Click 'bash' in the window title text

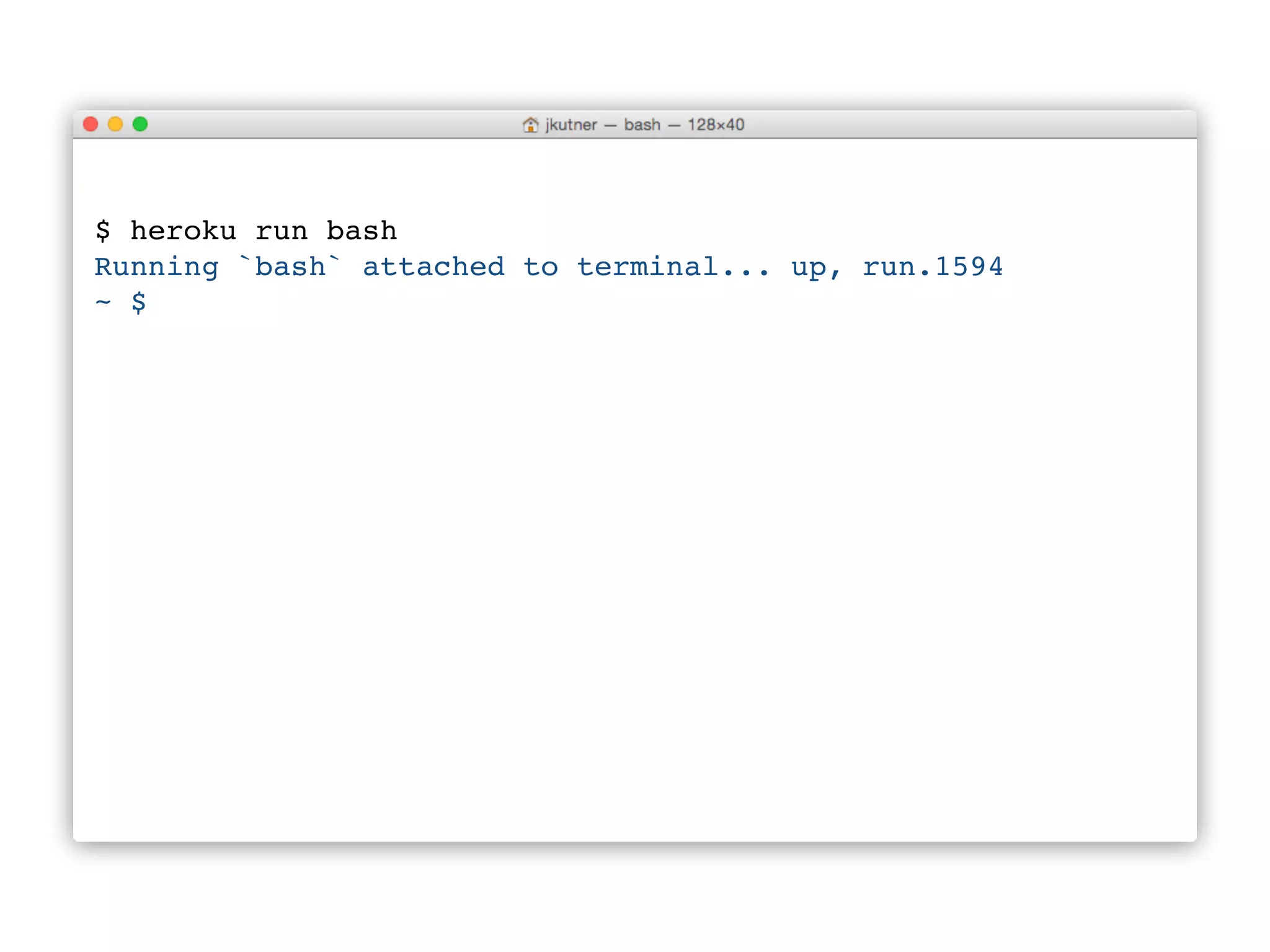point(642,125)
